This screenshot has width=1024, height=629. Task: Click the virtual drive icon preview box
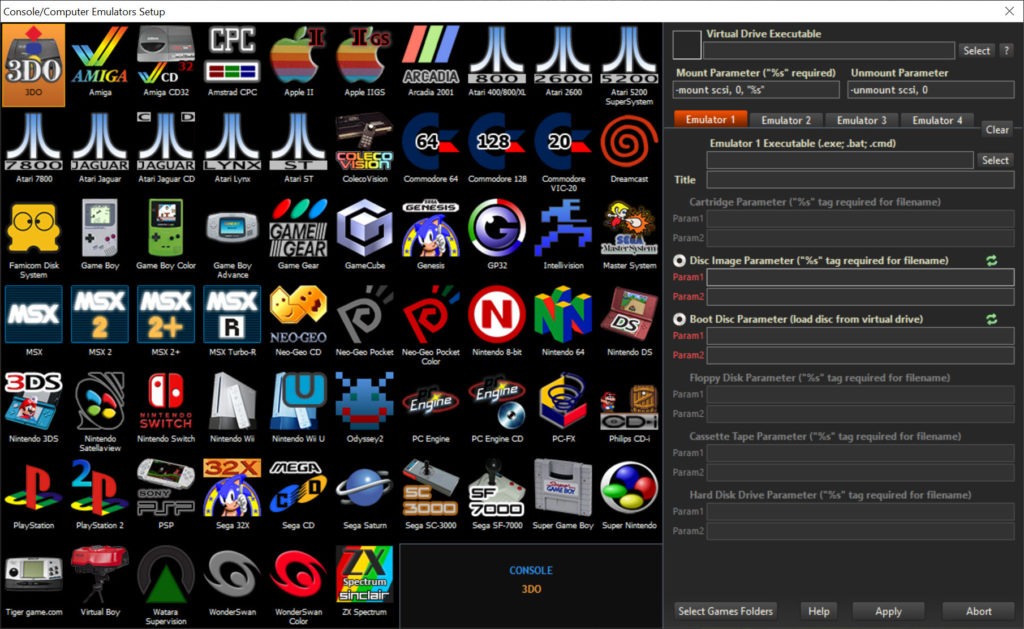pos(687,45)
